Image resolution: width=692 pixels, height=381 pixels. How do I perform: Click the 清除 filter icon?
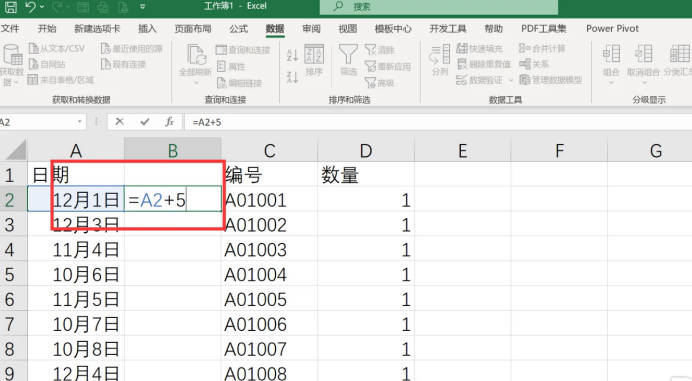[370, 50]
